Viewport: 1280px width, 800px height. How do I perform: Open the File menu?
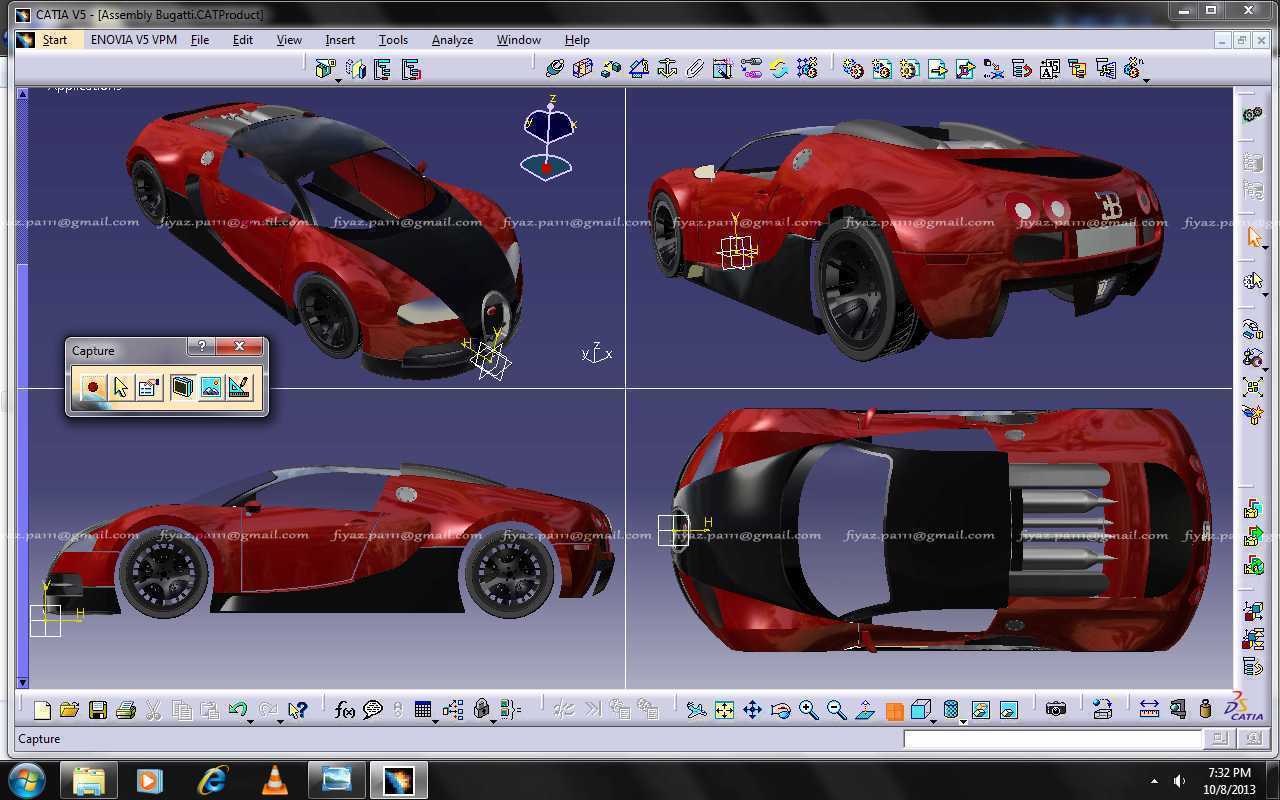point(200,40)
